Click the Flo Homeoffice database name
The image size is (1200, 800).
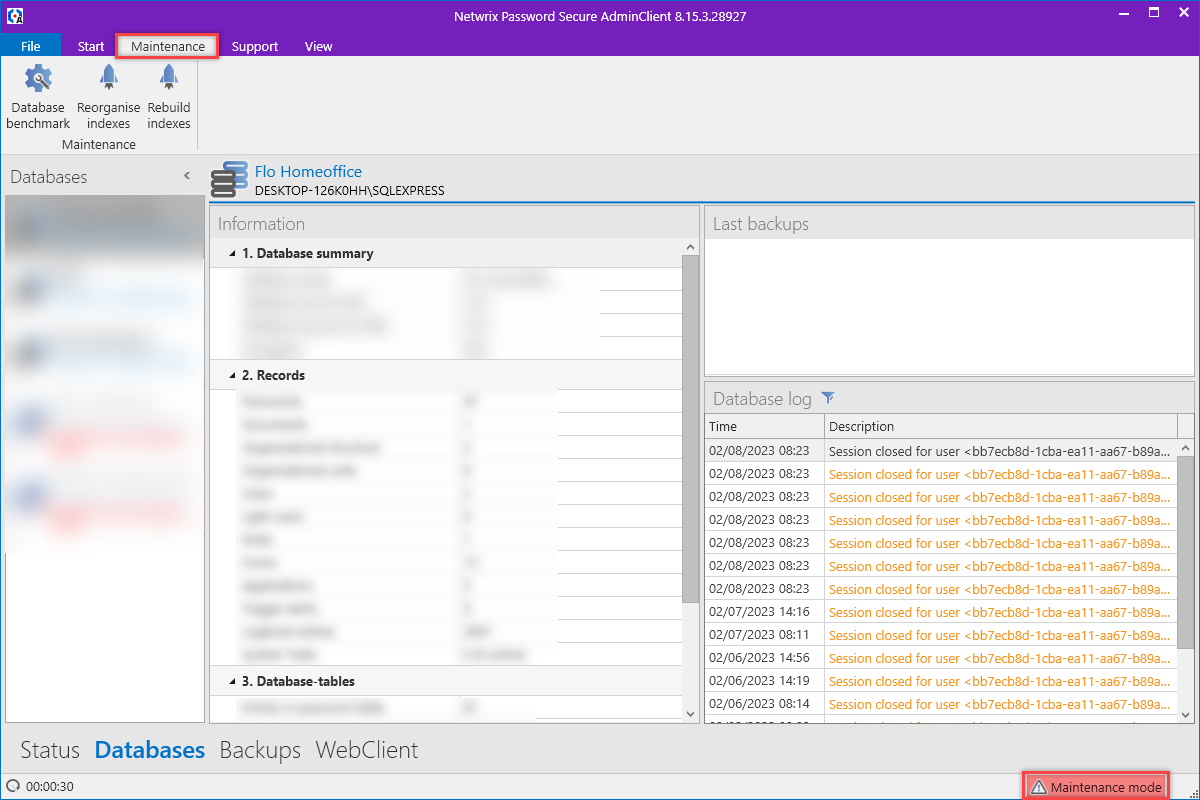[x=308, y=172]
